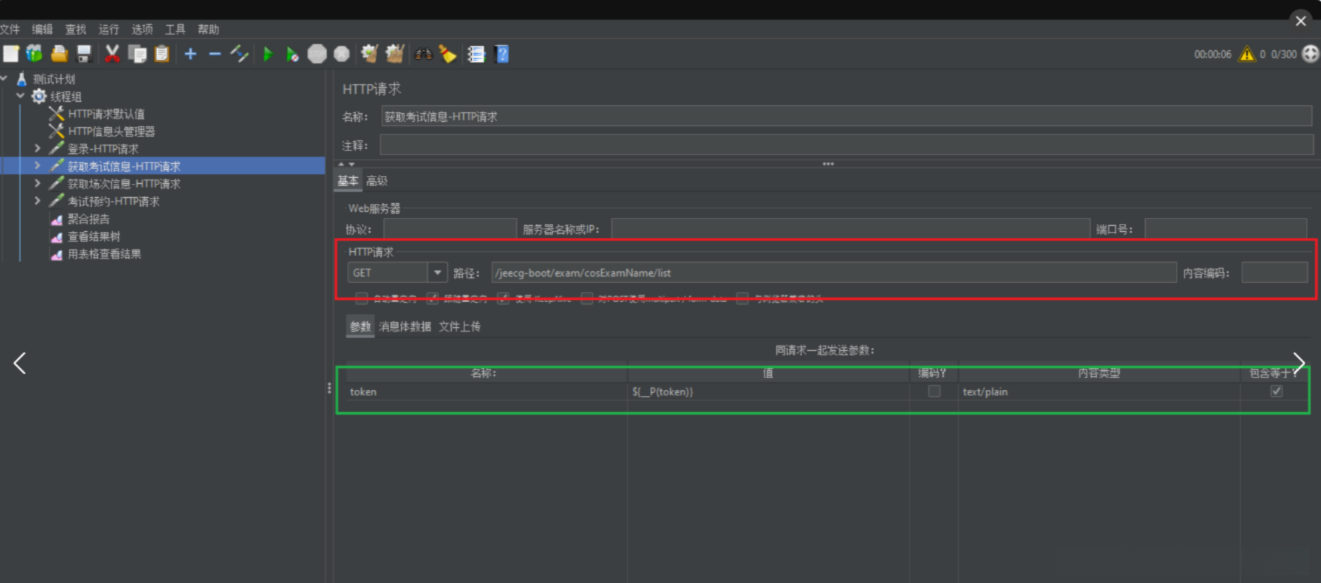Open search with the binoculars icon
This screenshot has height=583, width=1321.
tap(424, 54)
